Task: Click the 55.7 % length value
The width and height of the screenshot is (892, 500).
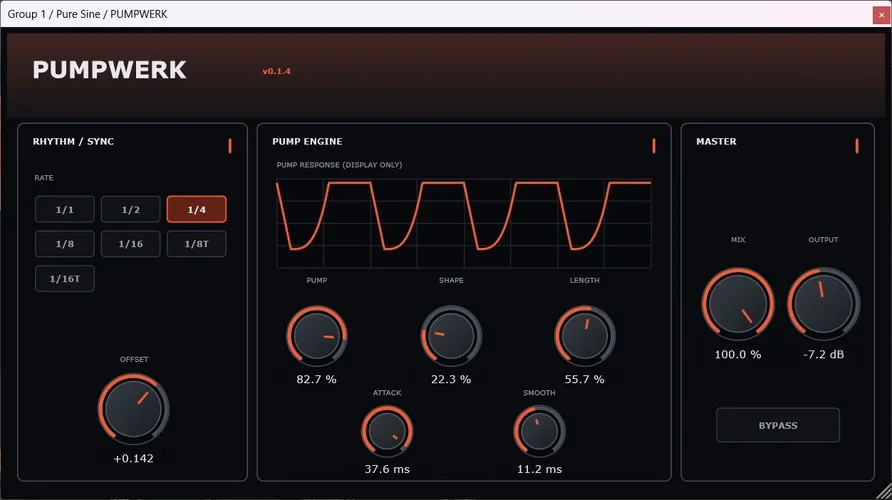Action: [585, 379]
